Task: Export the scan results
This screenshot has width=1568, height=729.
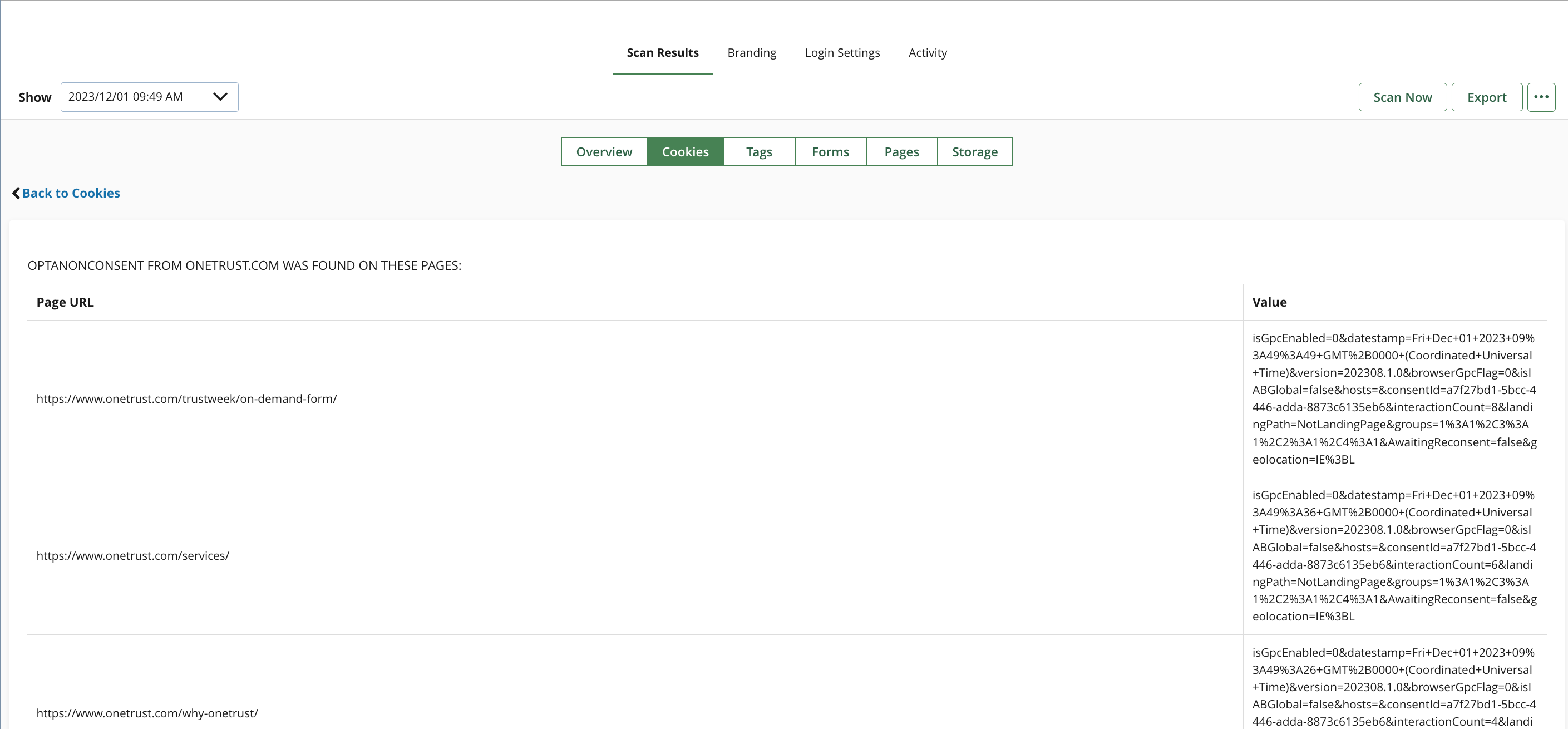Action: click(x=1486, y=97)
